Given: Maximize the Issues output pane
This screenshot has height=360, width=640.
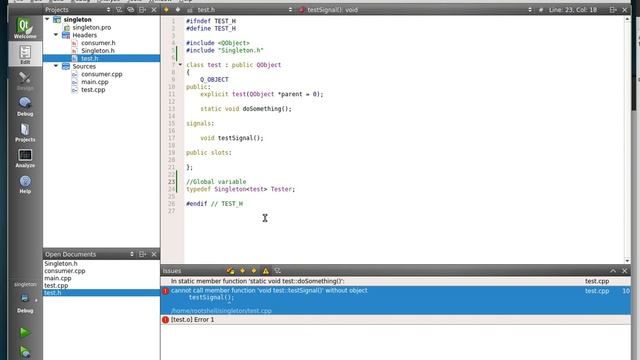Looking at the screenshot, I should click(613, 271).
